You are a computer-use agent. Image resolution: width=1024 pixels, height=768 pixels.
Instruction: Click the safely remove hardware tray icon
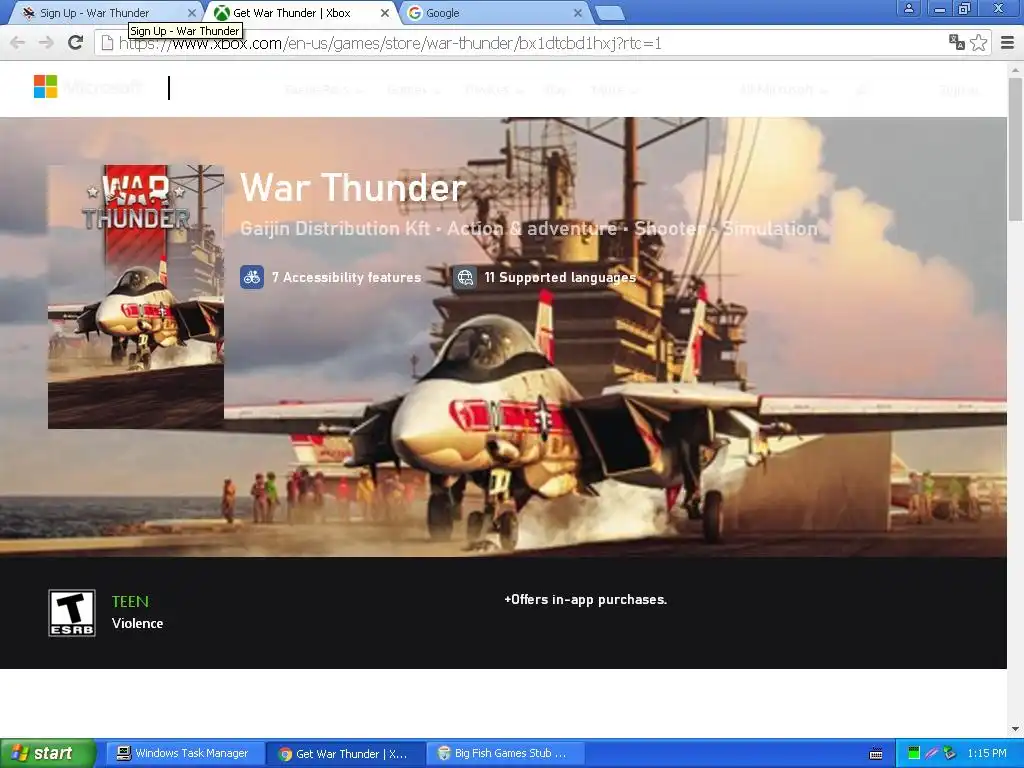coord(949,753)
